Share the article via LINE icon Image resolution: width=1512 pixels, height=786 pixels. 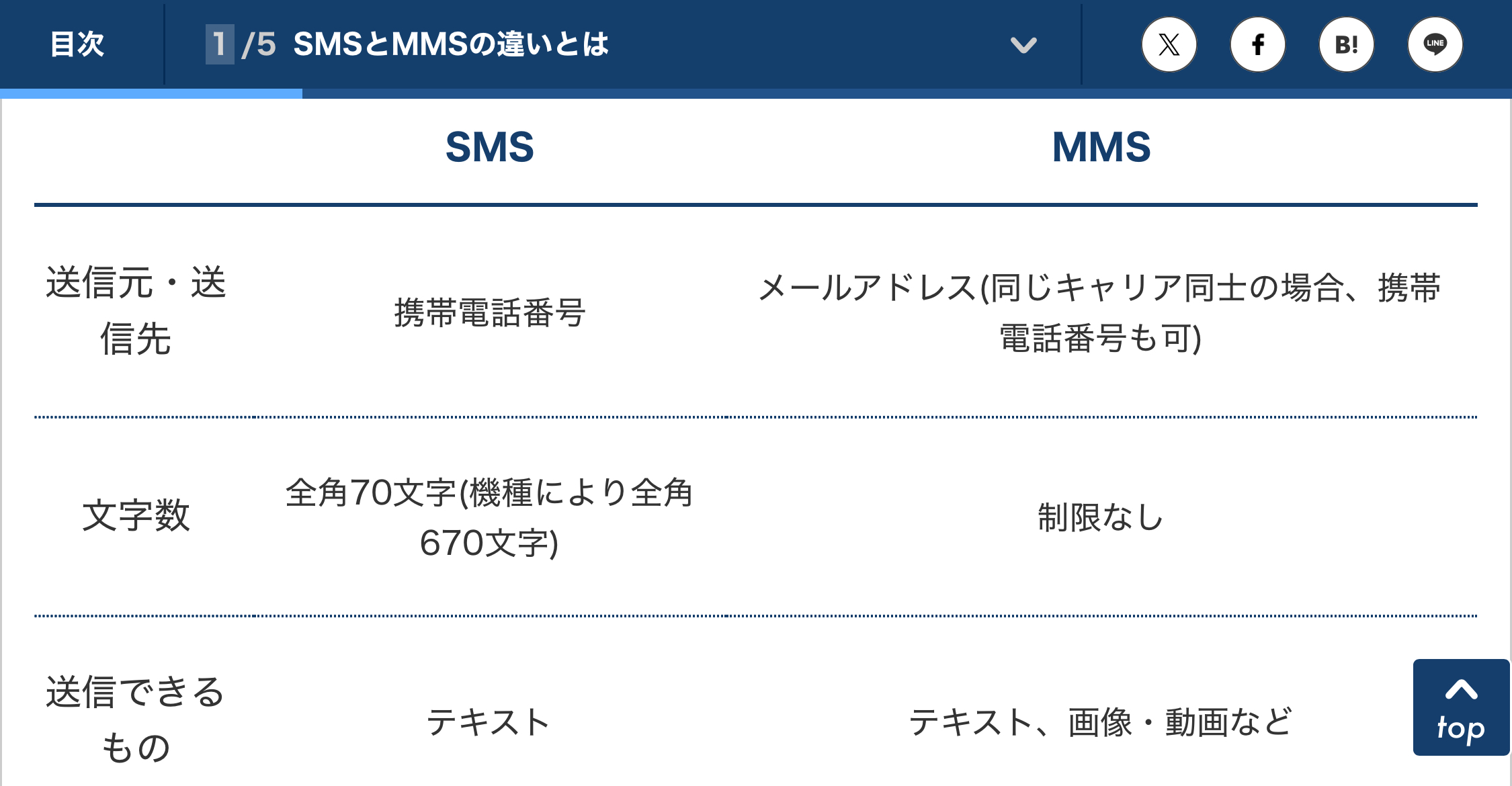pos(1435,45)
